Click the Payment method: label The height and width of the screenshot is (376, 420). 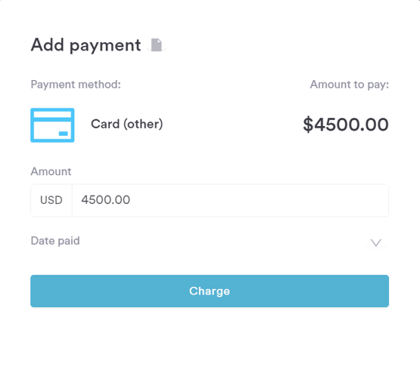pos(76,84)
